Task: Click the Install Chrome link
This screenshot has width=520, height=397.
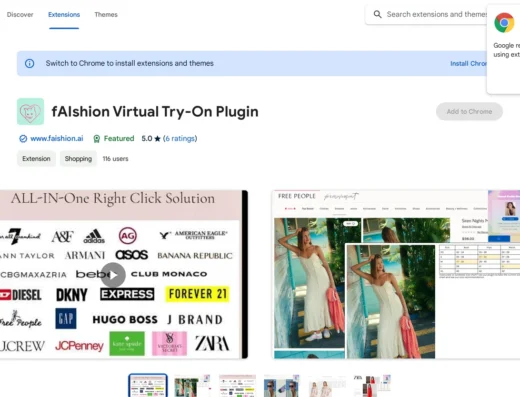Action: [x=468, y=63]
